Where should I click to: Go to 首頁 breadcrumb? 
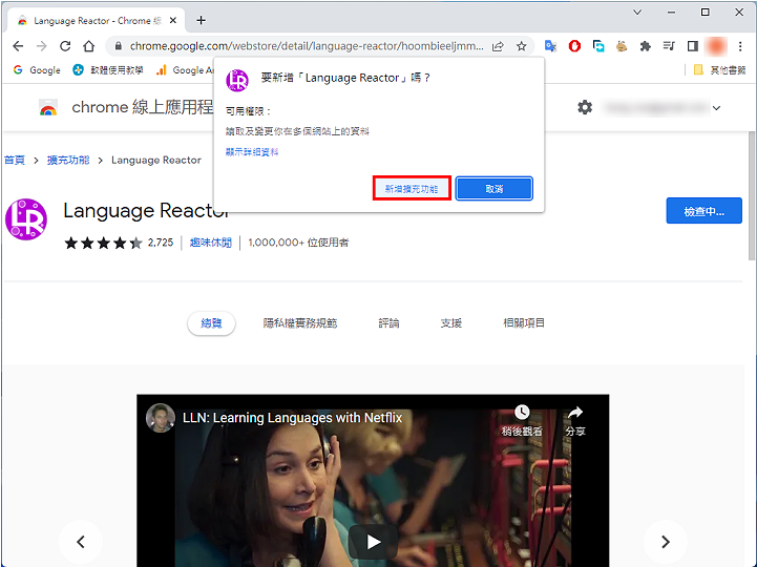point(14,160)
